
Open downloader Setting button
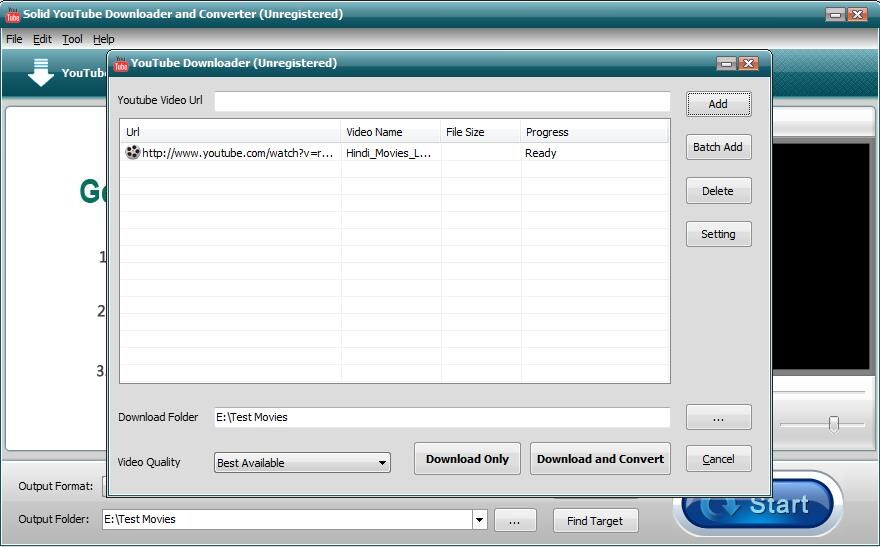[718, 234]
